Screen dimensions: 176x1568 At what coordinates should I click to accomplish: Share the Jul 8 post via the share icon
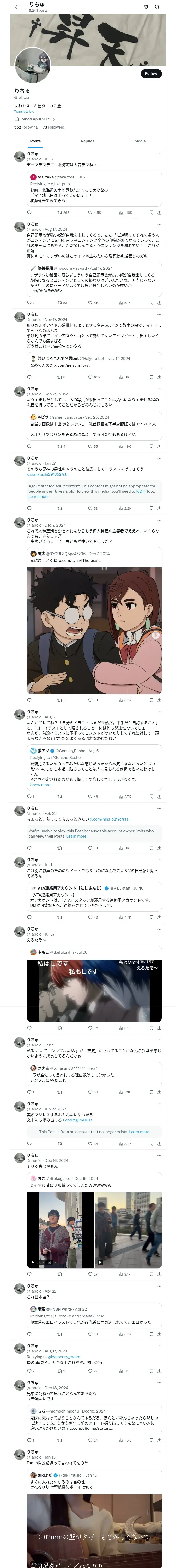point(160,212)
